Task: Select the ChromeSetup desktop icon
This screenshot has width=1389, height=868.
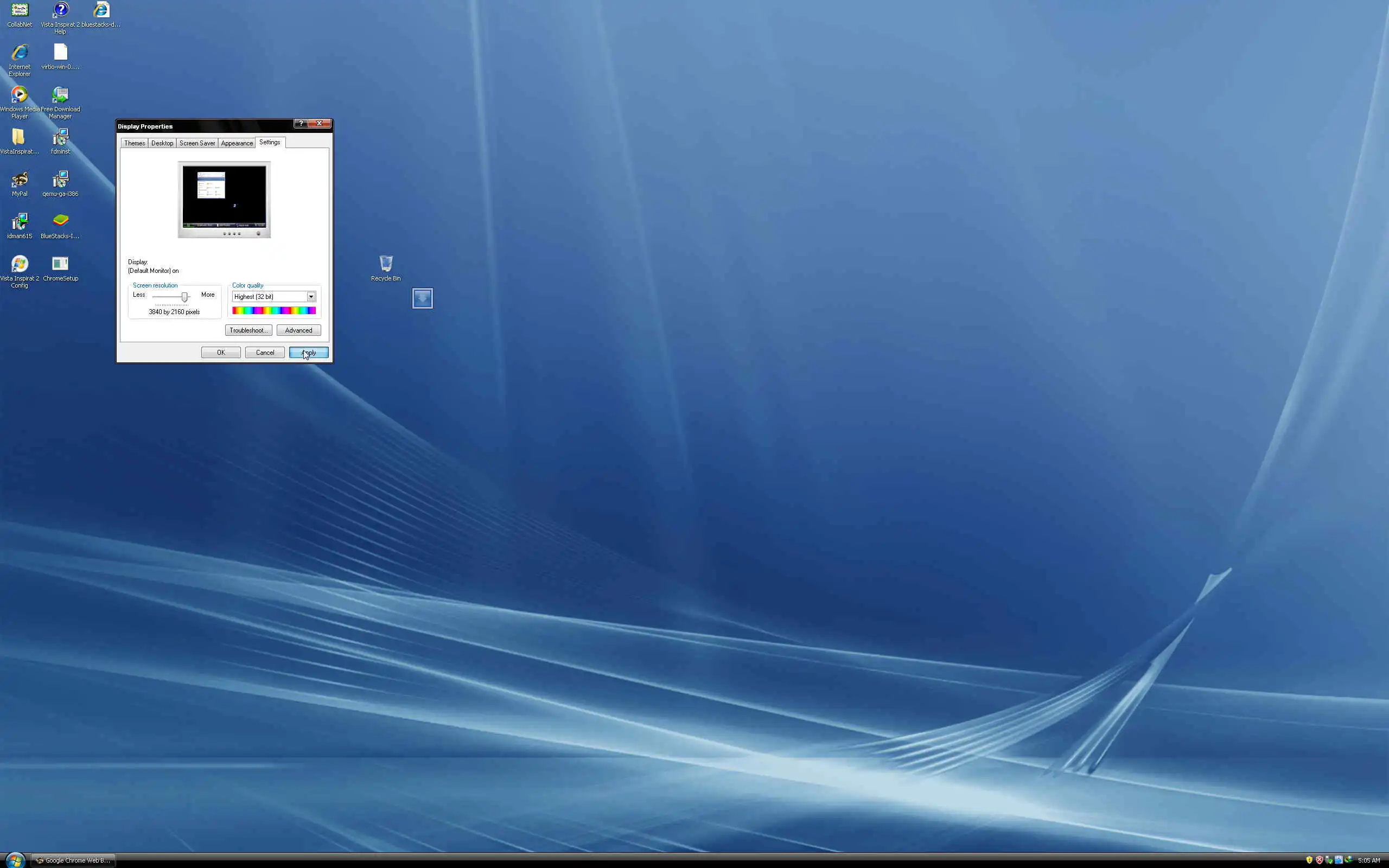Action: [60, 264]
